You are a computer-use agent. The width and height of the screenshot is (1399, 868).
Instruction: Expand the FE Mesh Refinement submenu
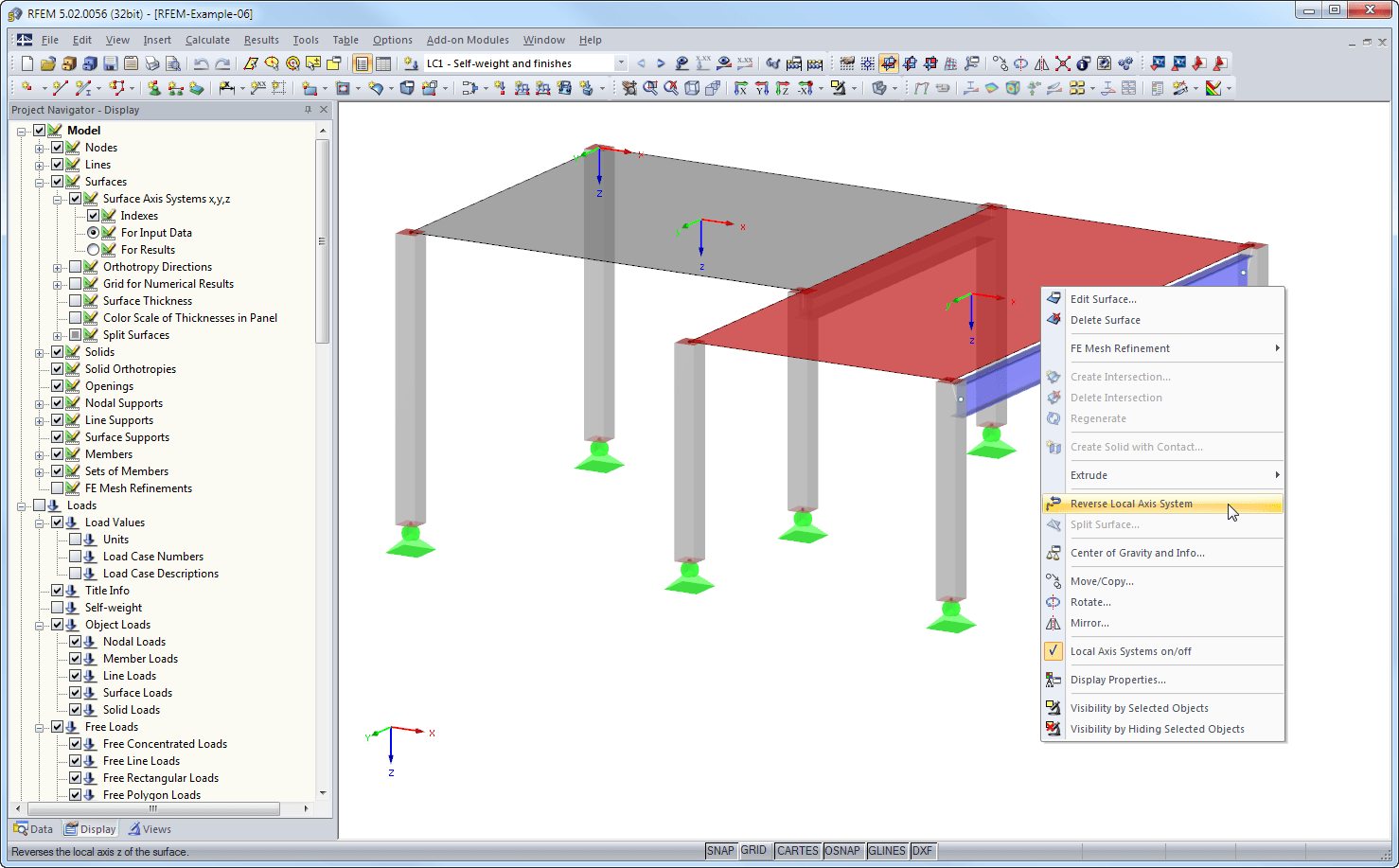click(x=1175, y=347)
